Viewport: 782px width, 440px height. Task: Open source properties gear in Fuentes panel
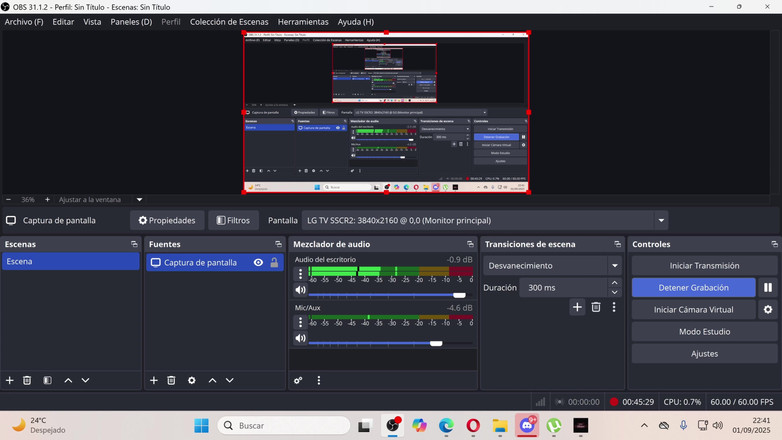coord(192,380)
